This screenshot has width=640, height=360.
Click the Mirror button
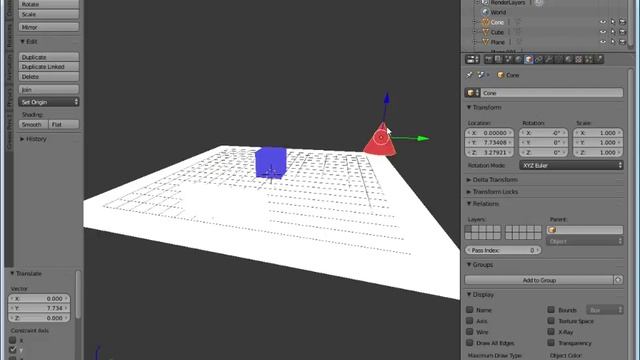click(x=49, y=27)
